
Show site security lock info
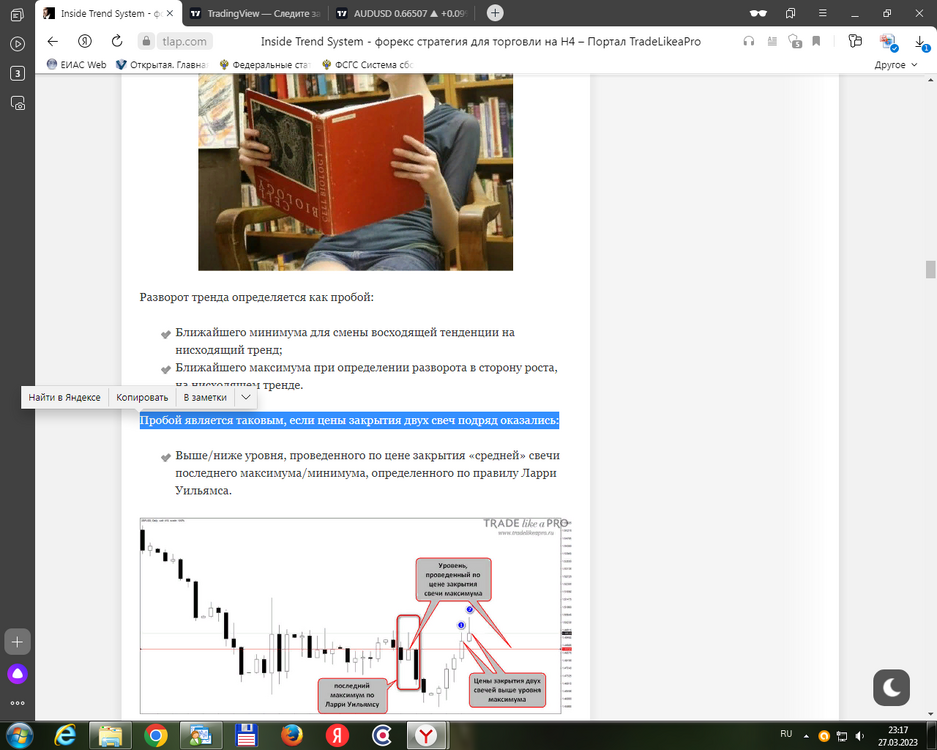click(146, 41)
